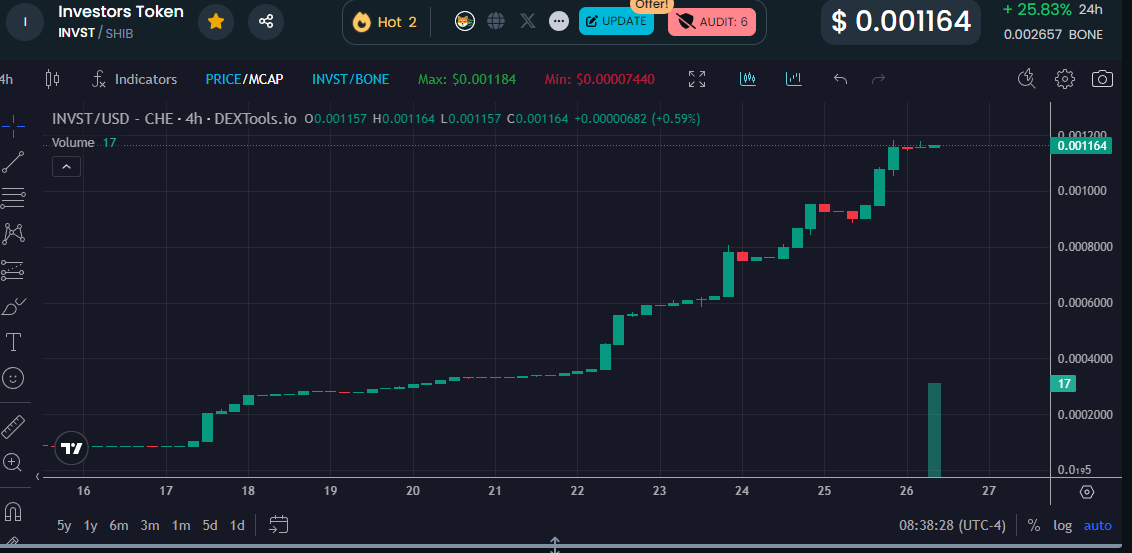This screenshot has height=553, width=1132.
Task: Toggle percent scale mode
Action: (x=1034, y=526)
